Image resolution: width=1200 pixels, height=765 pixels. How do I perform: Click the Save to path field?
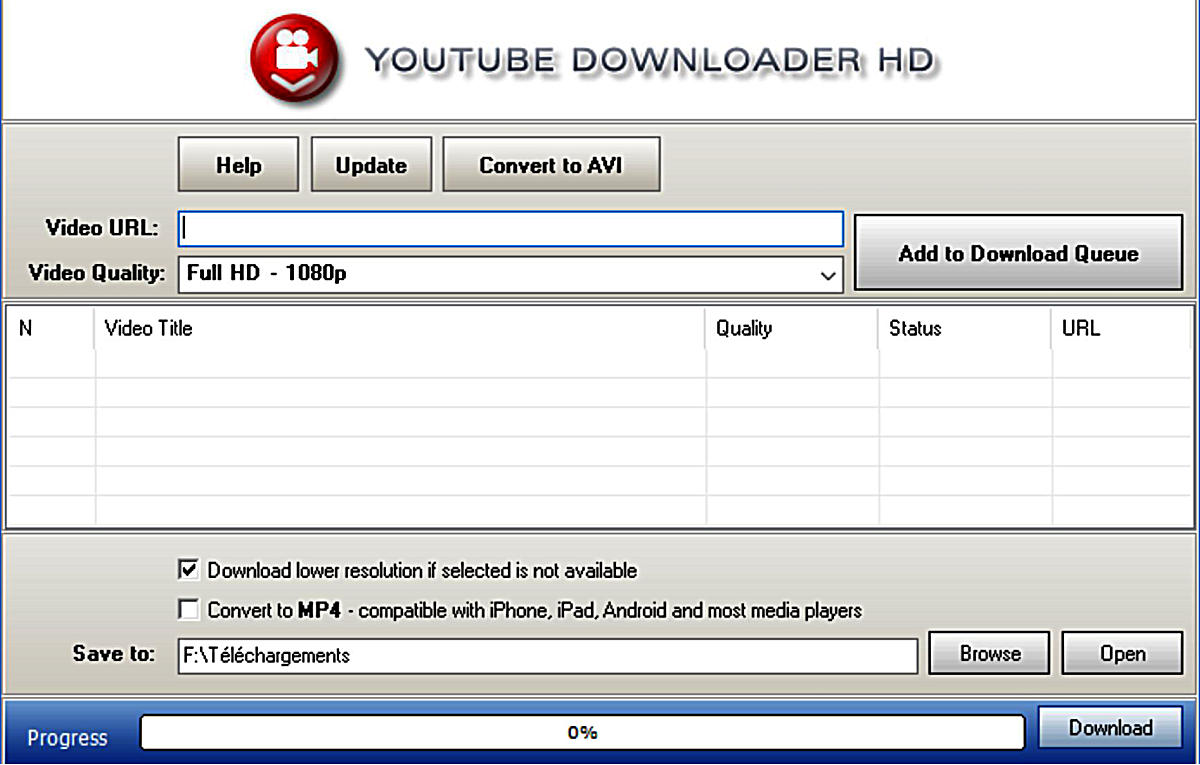click(548, 656)
